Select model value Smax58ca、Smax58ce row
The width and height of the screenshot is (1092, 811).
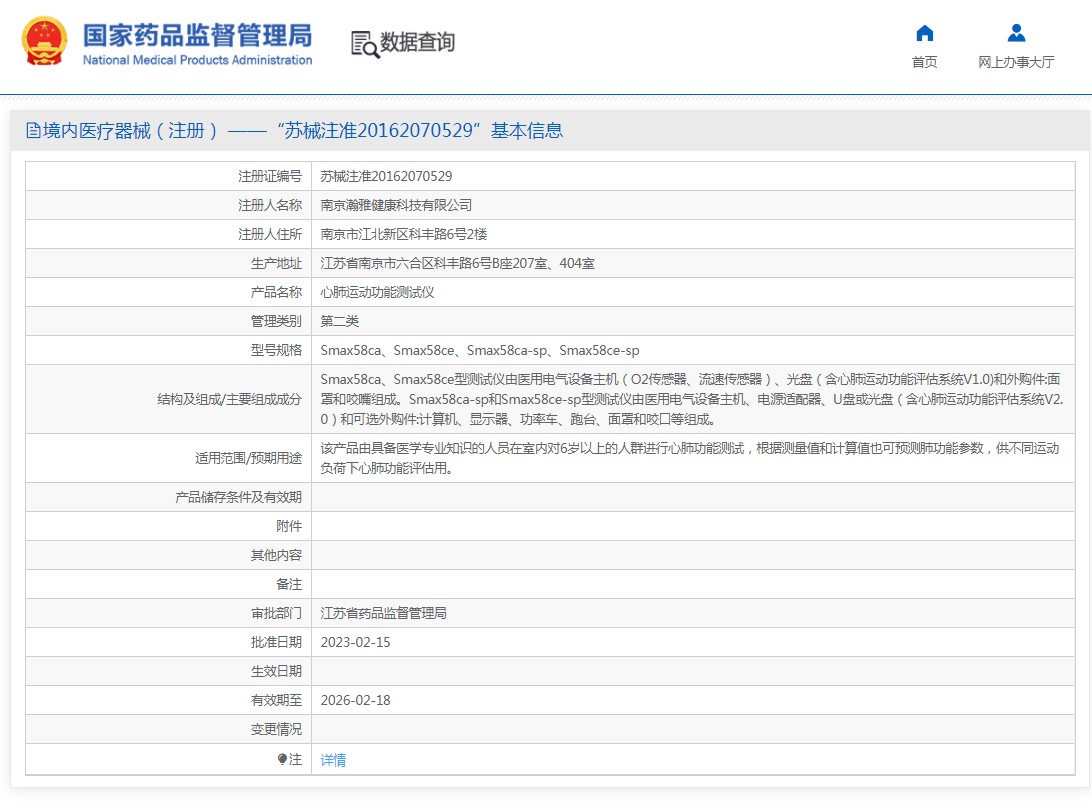480,350
